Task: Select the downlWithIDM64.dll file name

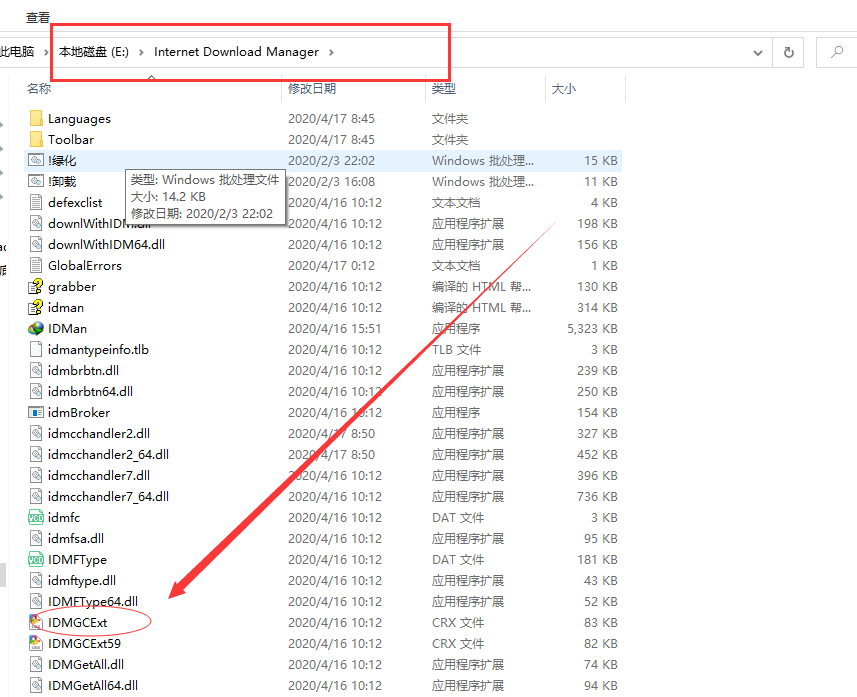Action: [107, 244]
